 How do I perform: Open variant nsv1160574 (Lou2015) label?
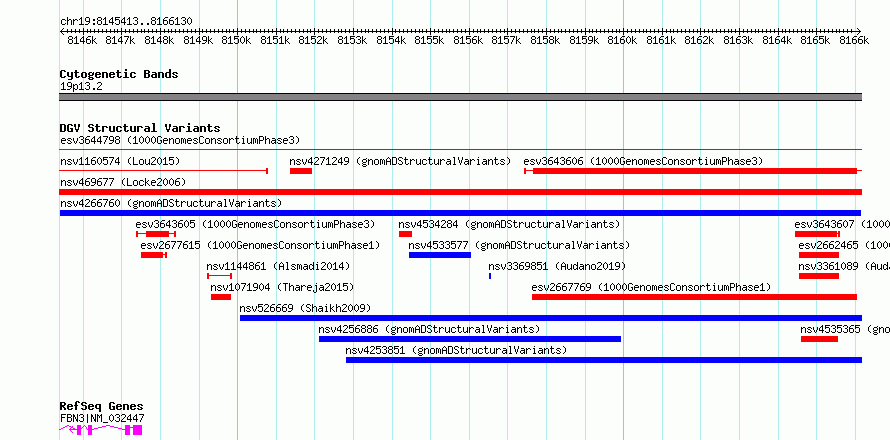[x=120, y=161]
